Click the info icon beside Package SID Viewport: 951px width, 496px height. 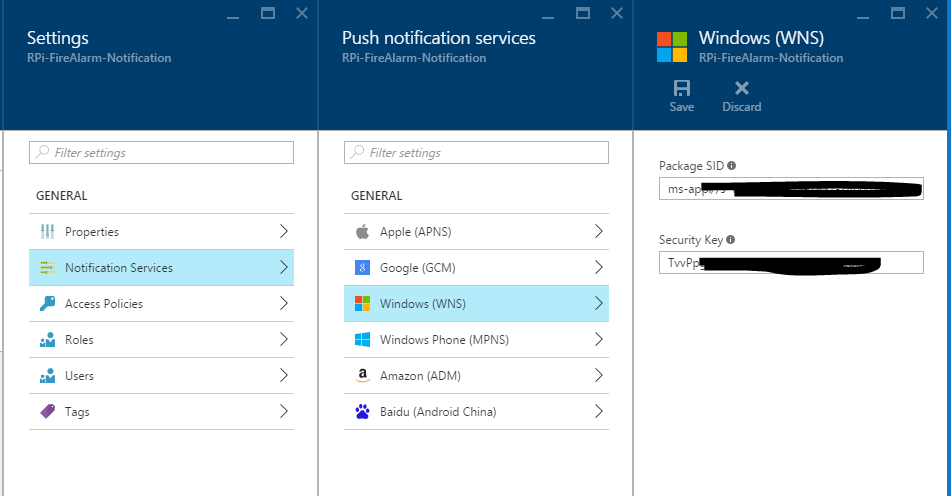731,166
